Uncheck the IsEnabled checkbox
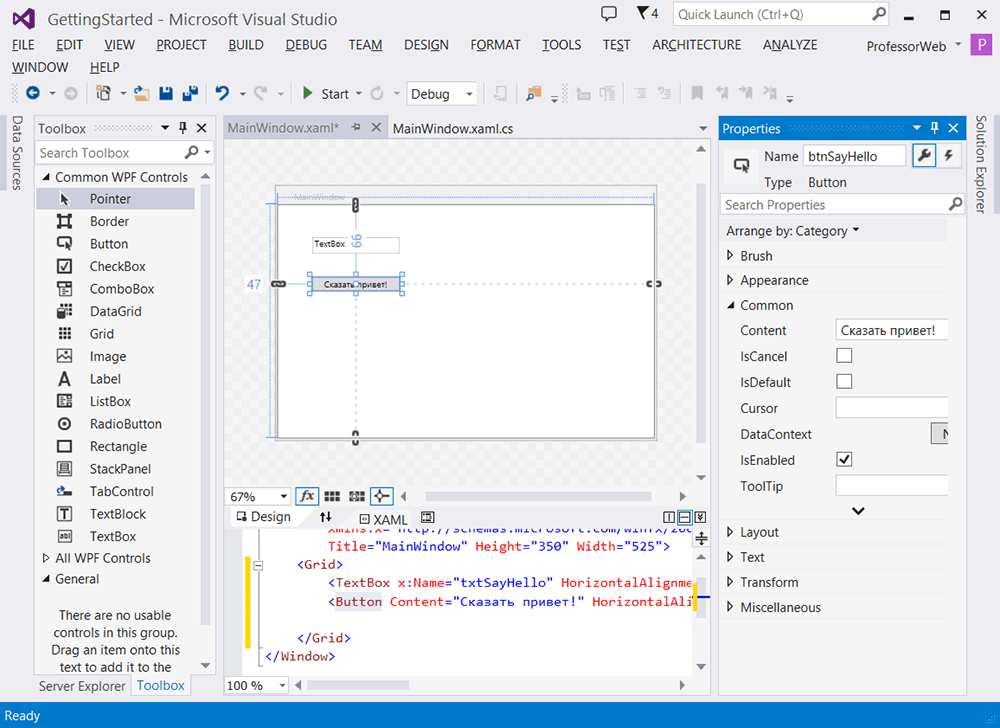The image size is (1000, 728). pyautogui.click(x=844, y=459)
